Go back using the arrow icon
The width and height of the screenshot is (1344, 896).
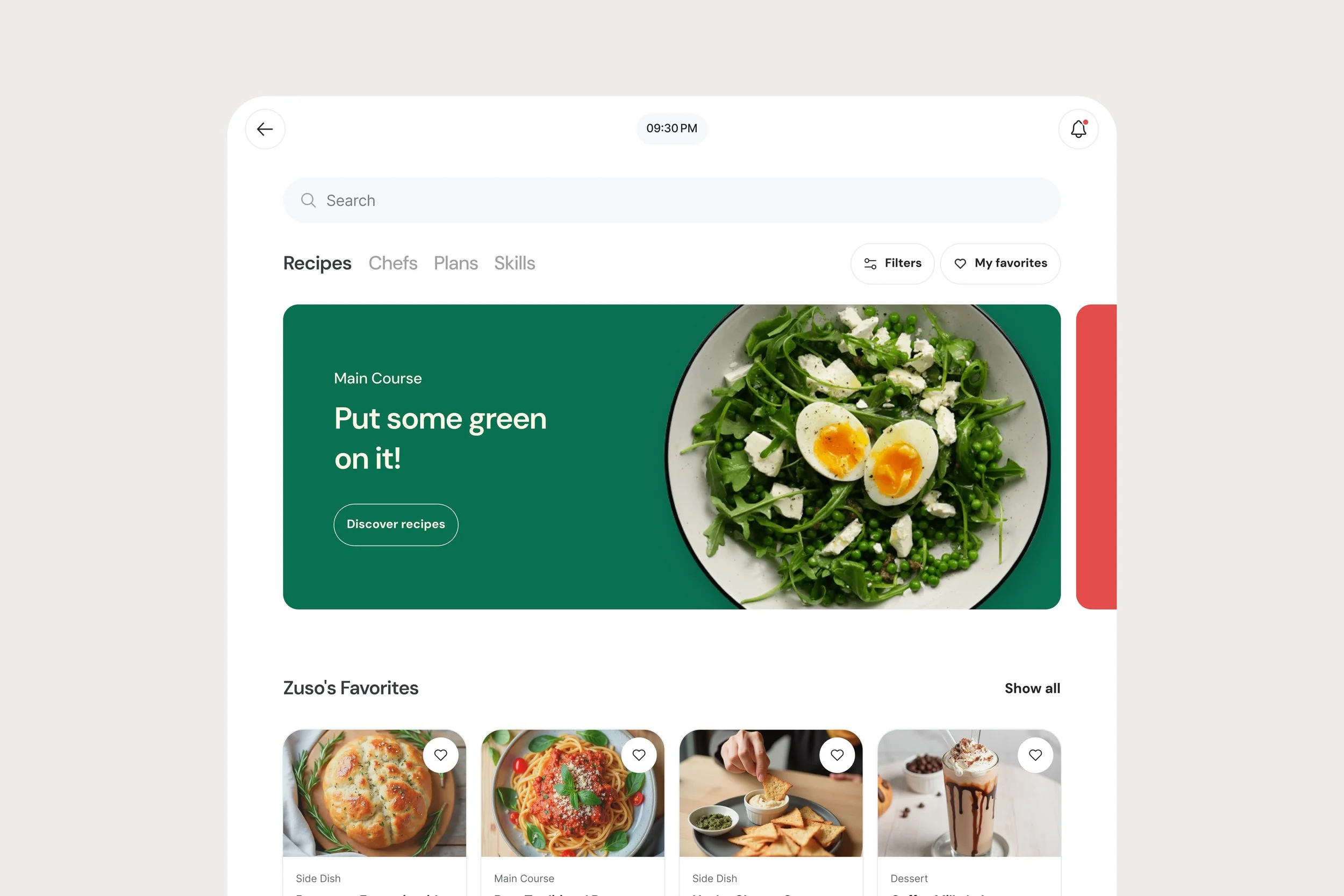point(265,129)
